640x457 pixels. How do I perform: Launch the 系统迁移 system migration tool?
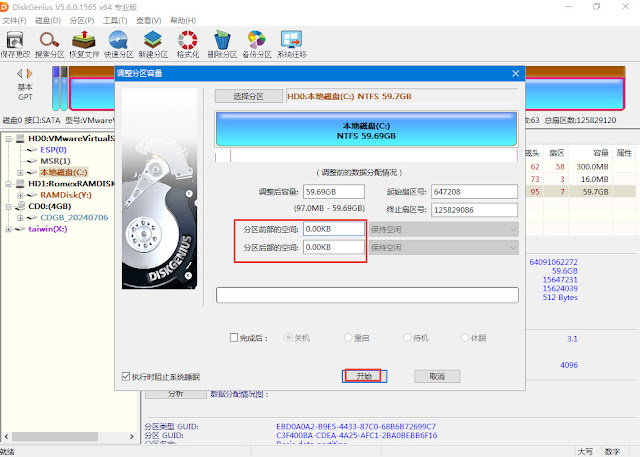coord(291,44)
